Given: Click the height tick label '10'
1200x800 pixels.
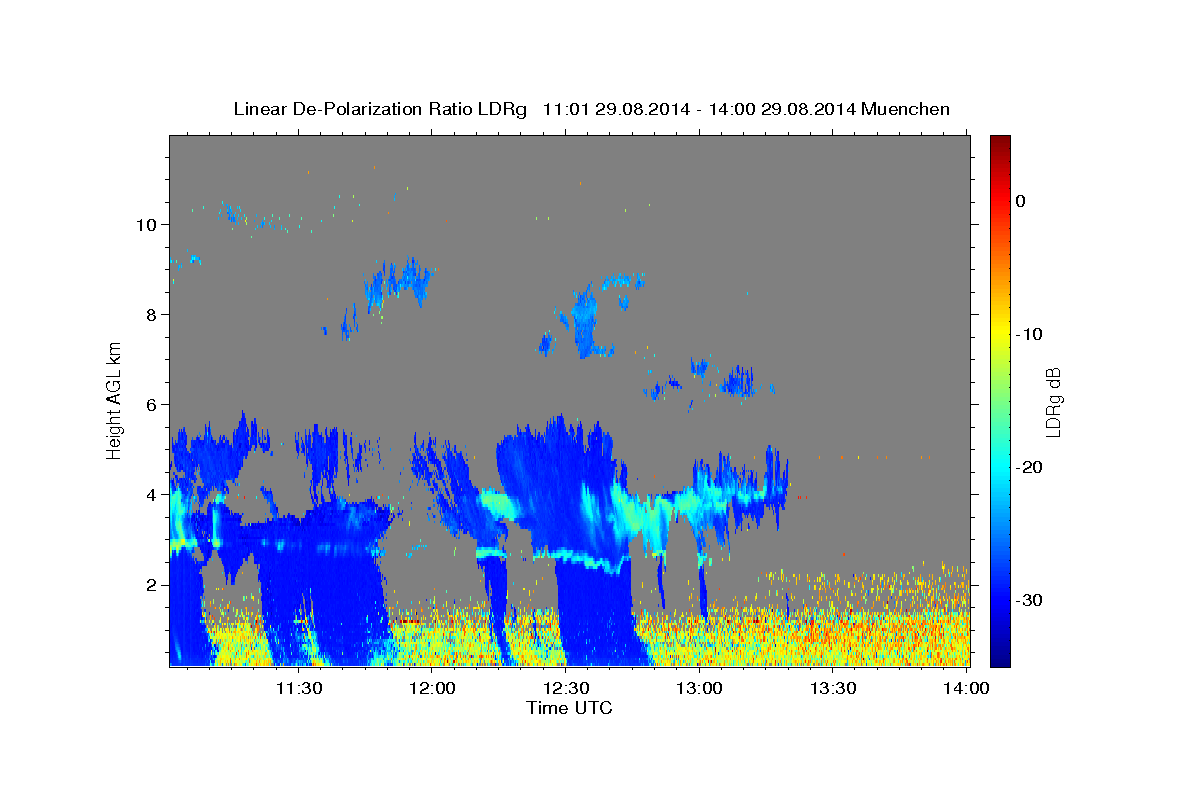Looking at the screenshot, I should click(x=146, y=224).
